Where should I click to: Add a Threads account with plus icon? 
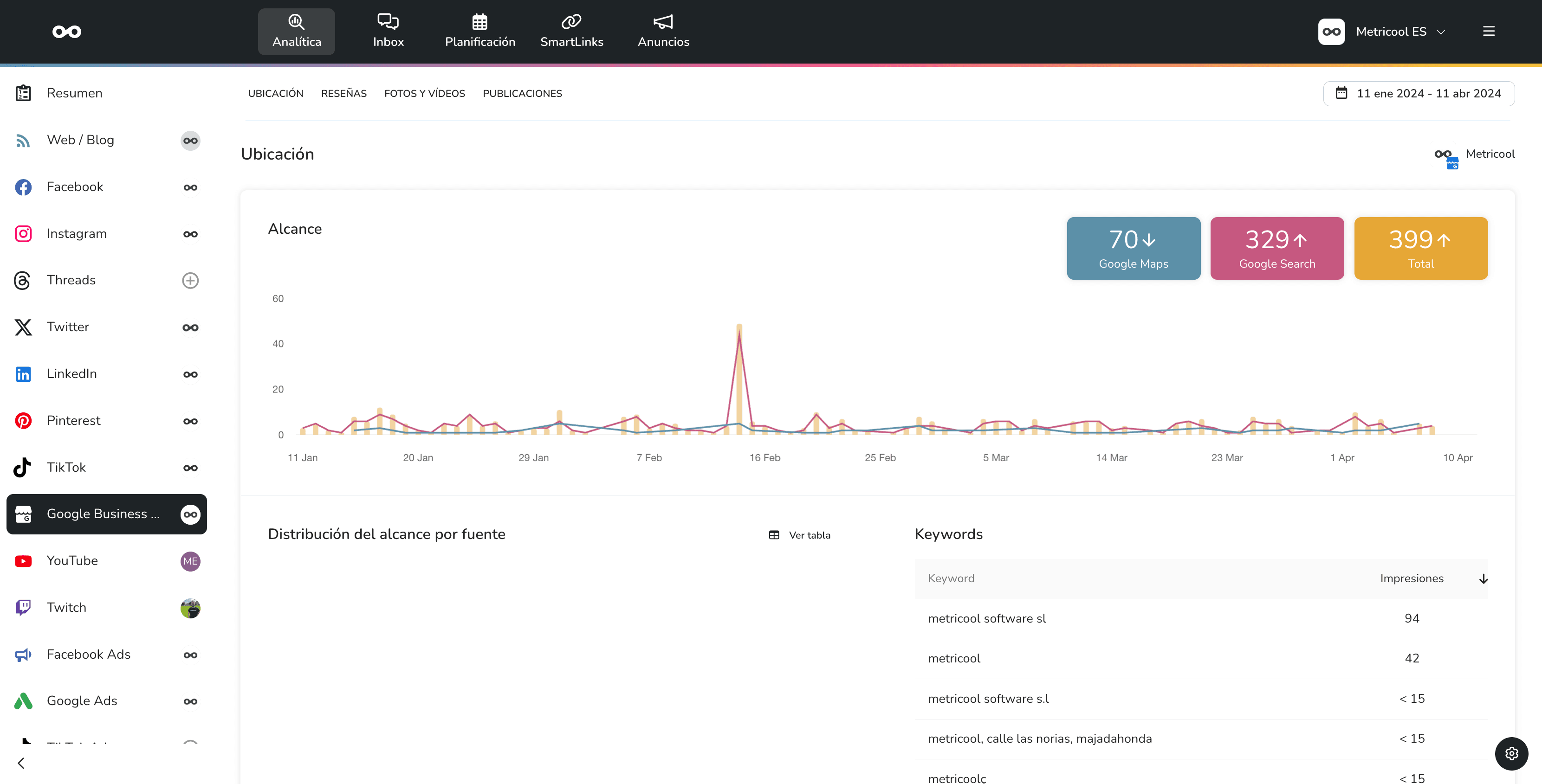coord(190,280)
